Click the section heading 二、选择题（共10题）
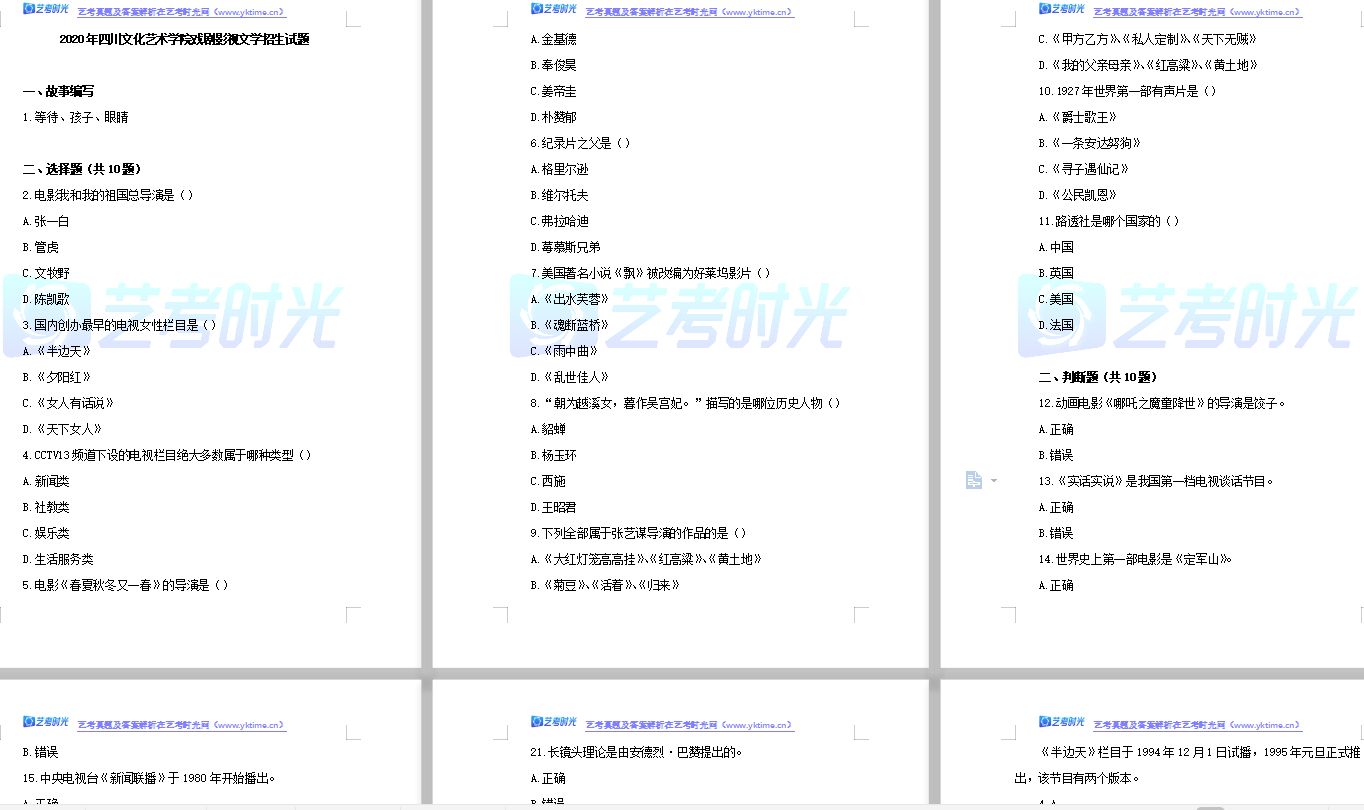 [89, 169]
